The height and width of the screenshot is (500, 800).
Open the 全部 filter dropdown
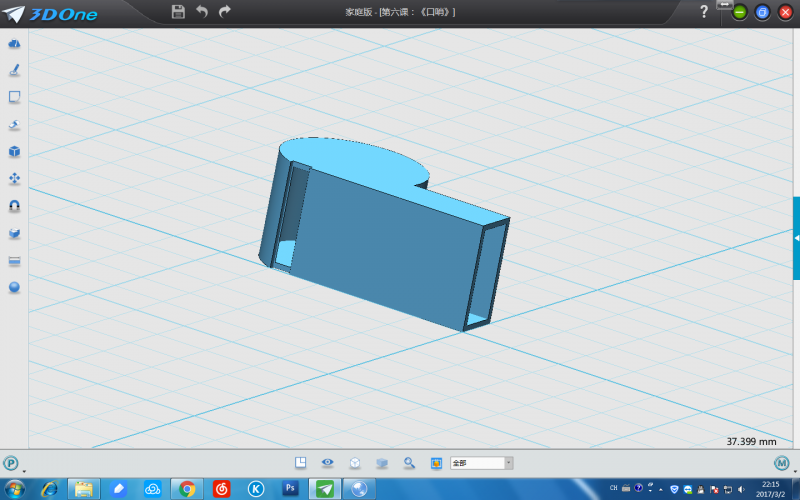pos(482,463)
